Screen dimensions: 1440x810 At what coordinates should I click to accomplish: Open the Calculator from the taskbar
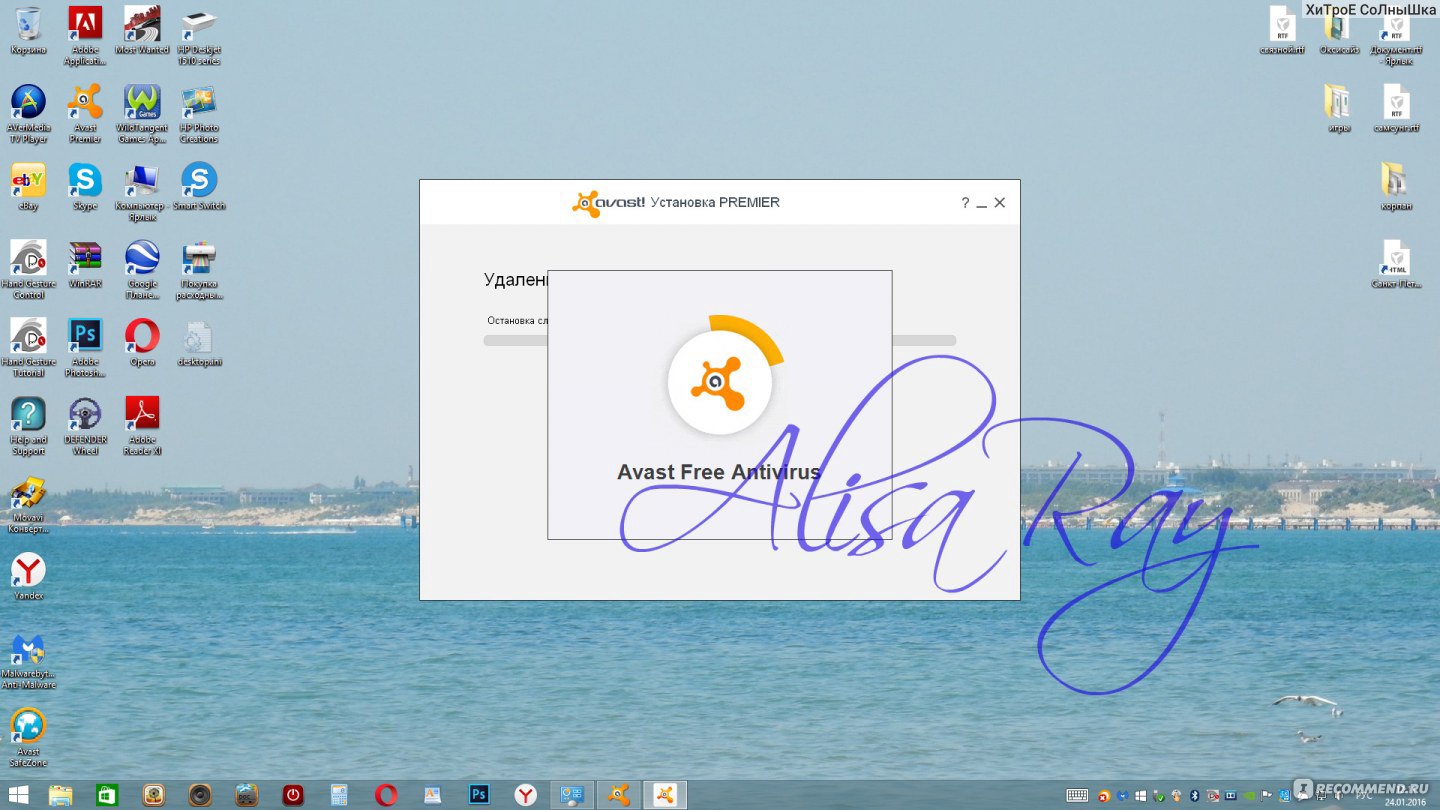click(x=339, y=796)
